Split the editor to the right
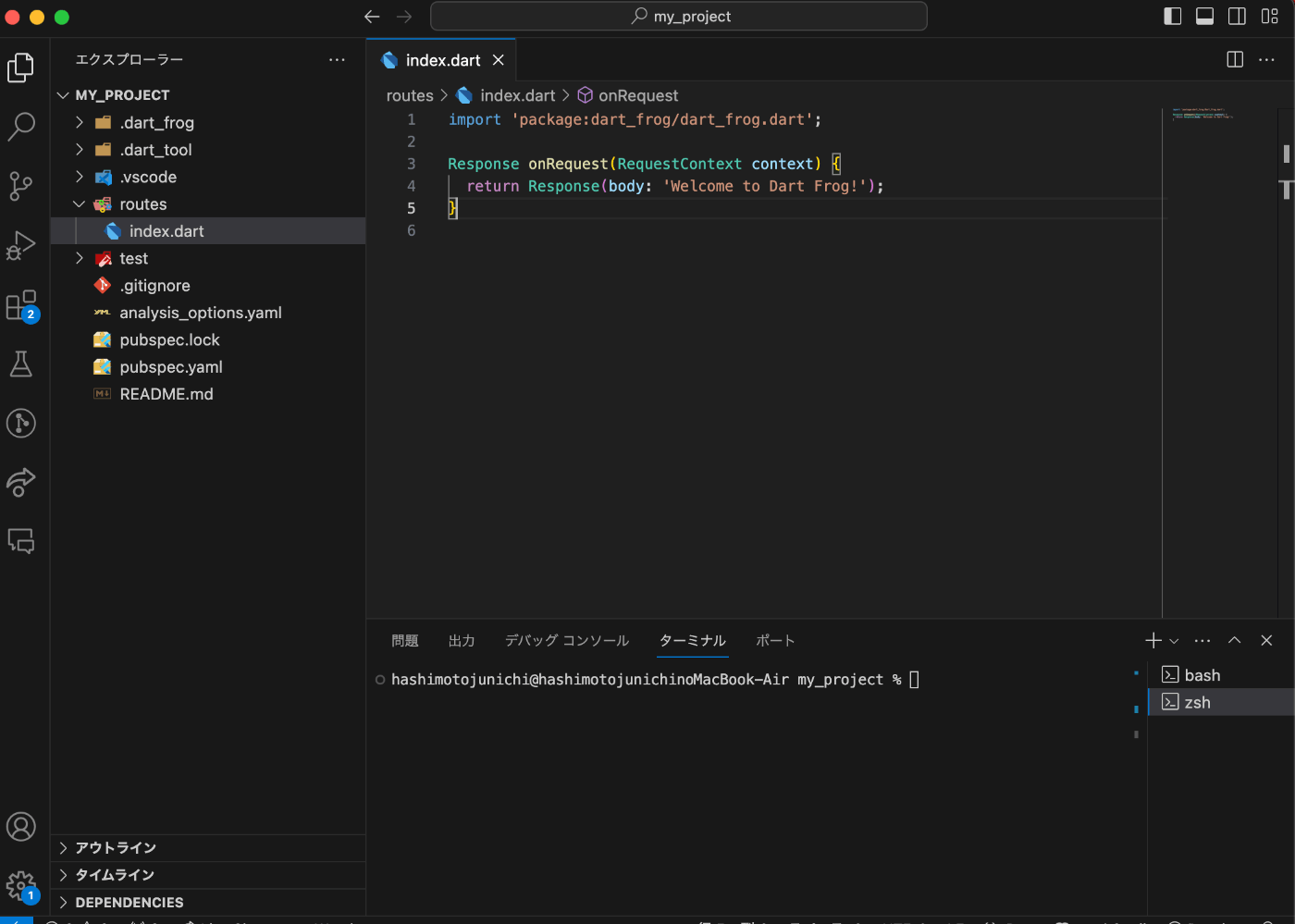1295x924 pixels. (1234, 59)
